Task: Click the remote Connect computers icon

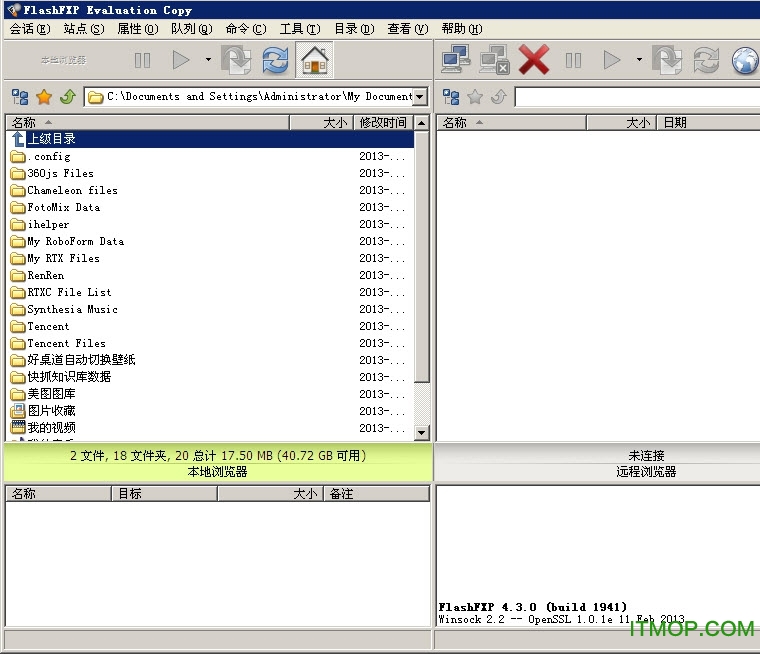Action: pos(456,59)
